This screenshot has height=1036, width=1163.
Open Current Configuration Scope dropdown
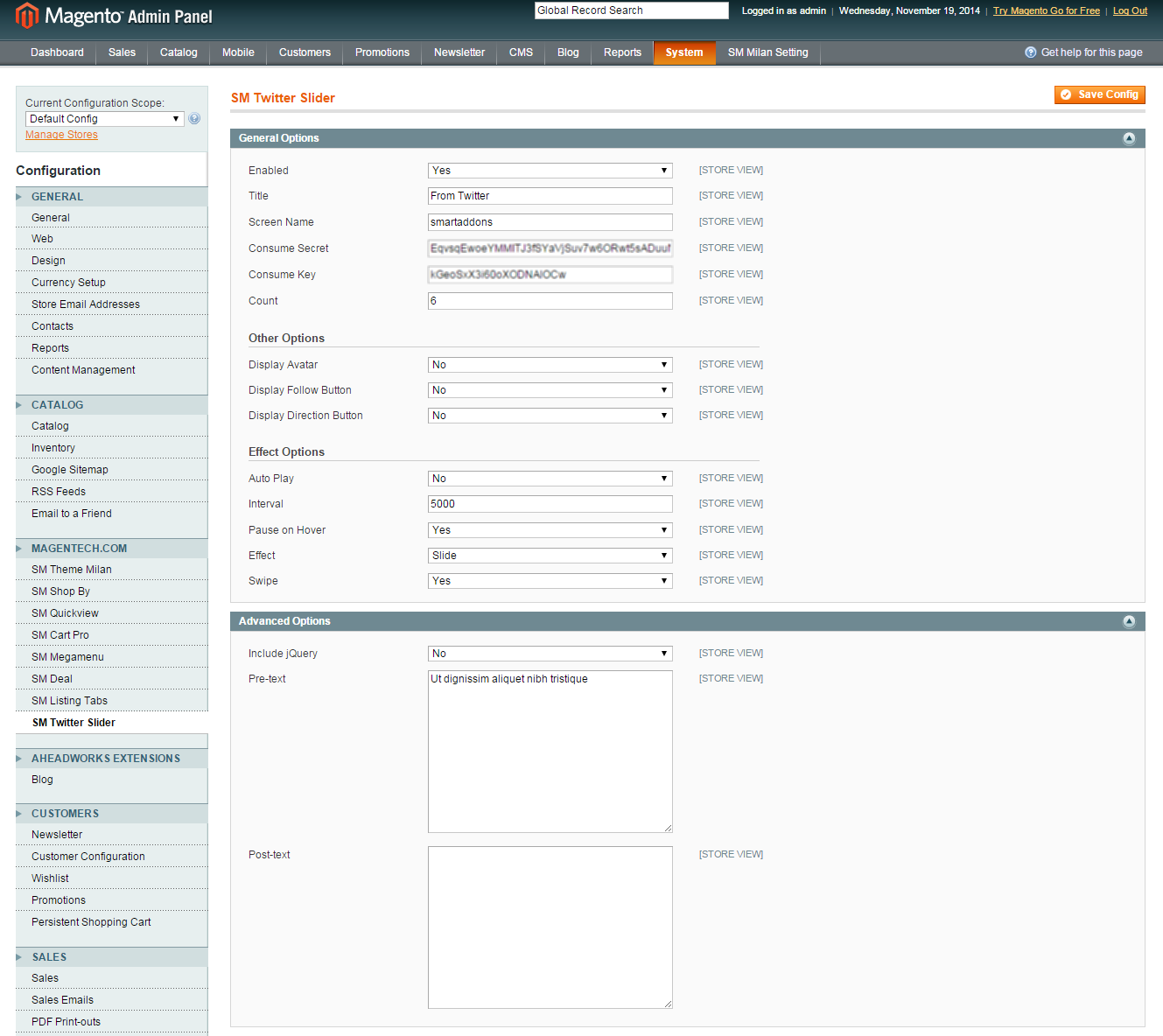(x=104, y=119)
